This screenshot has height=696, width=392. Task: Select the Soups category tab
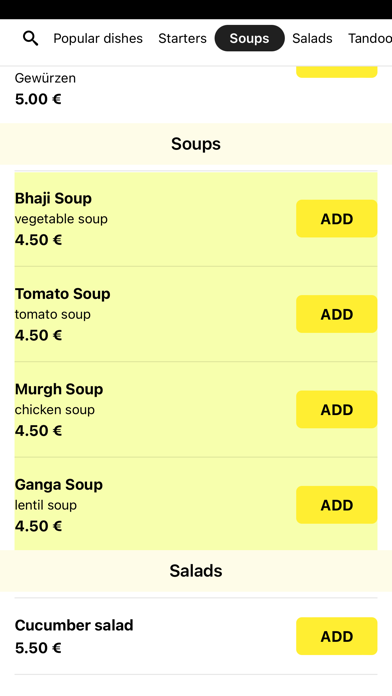pyautogui.click(x=249, y=38)
